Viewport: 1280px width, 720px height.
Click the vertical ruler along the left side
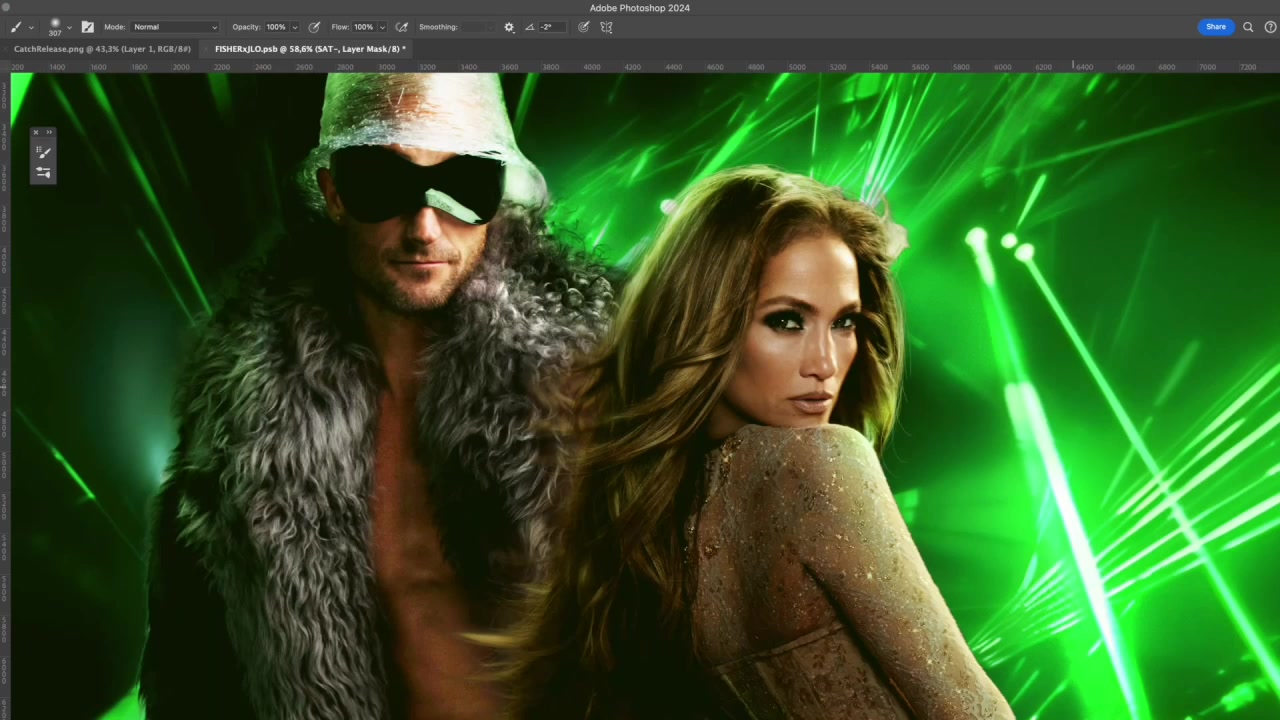pos(5,396)
